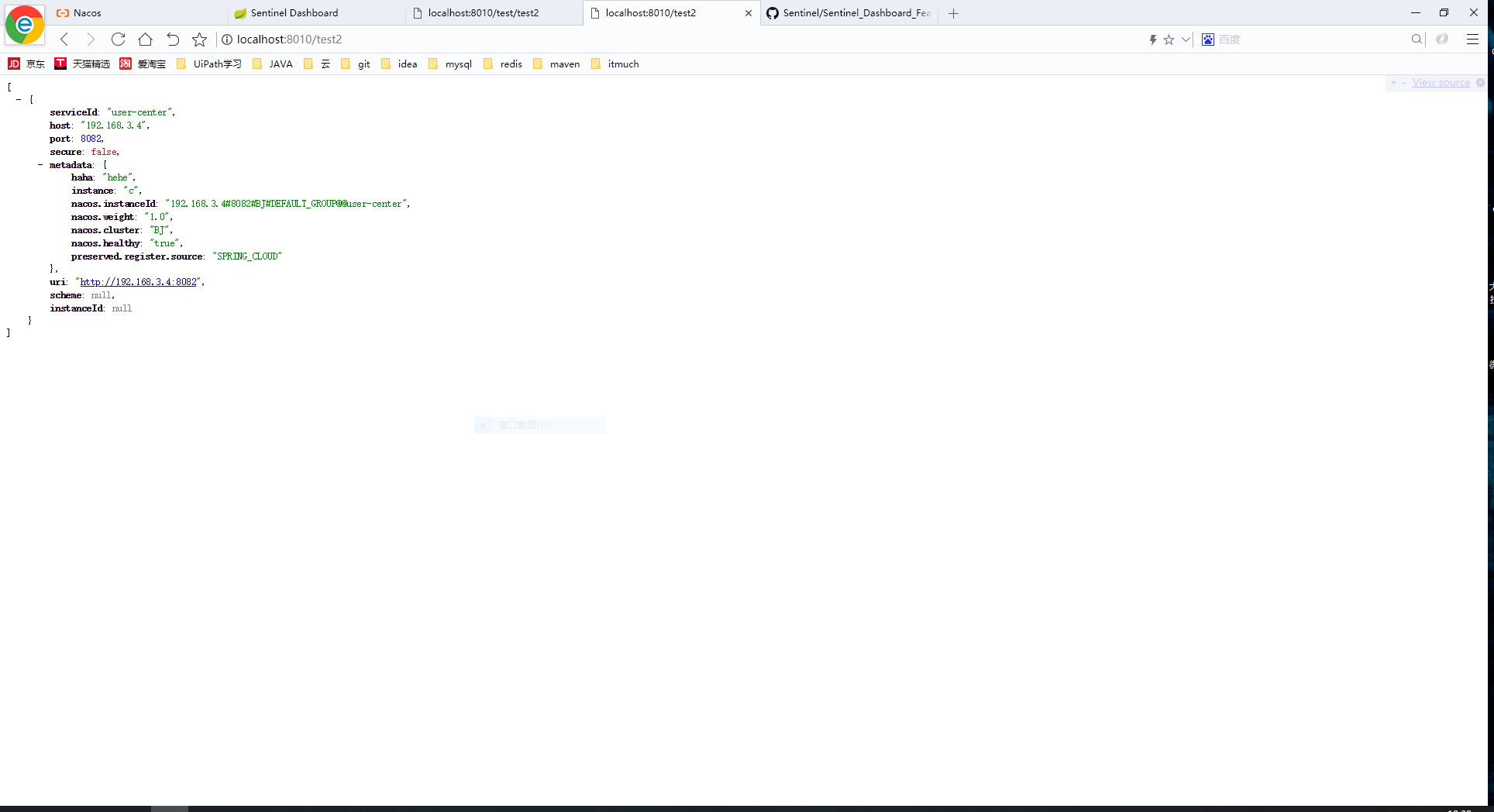
Task: Collapse the metadata JSON node
Action: [40, 165]
